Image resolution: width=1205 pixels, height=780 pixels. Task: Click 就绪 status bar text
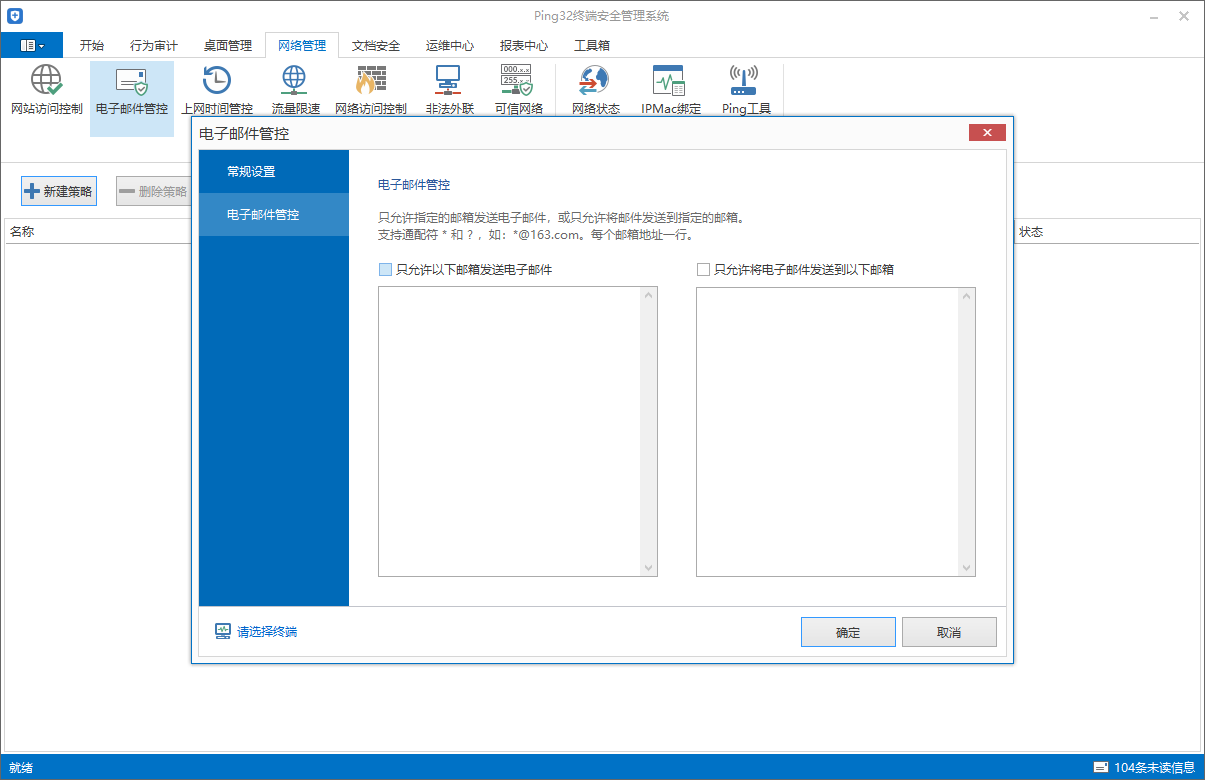[21, 768]
